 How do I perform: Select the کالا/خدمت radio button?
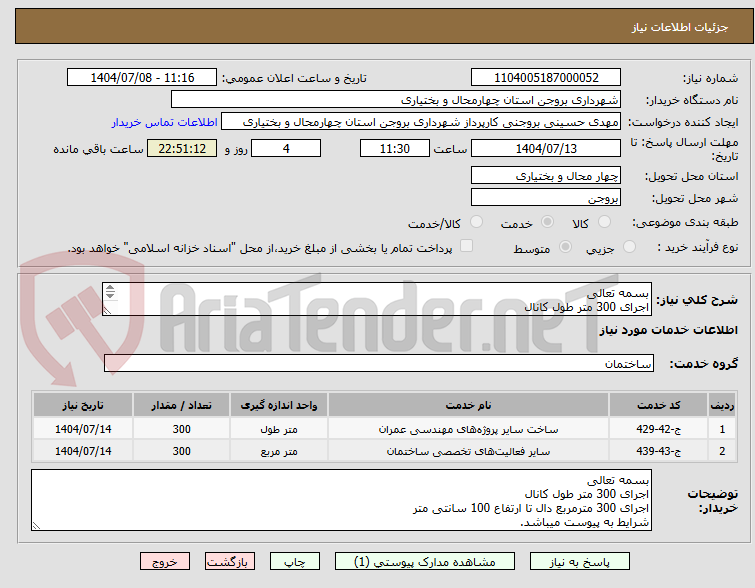point(476,222)
